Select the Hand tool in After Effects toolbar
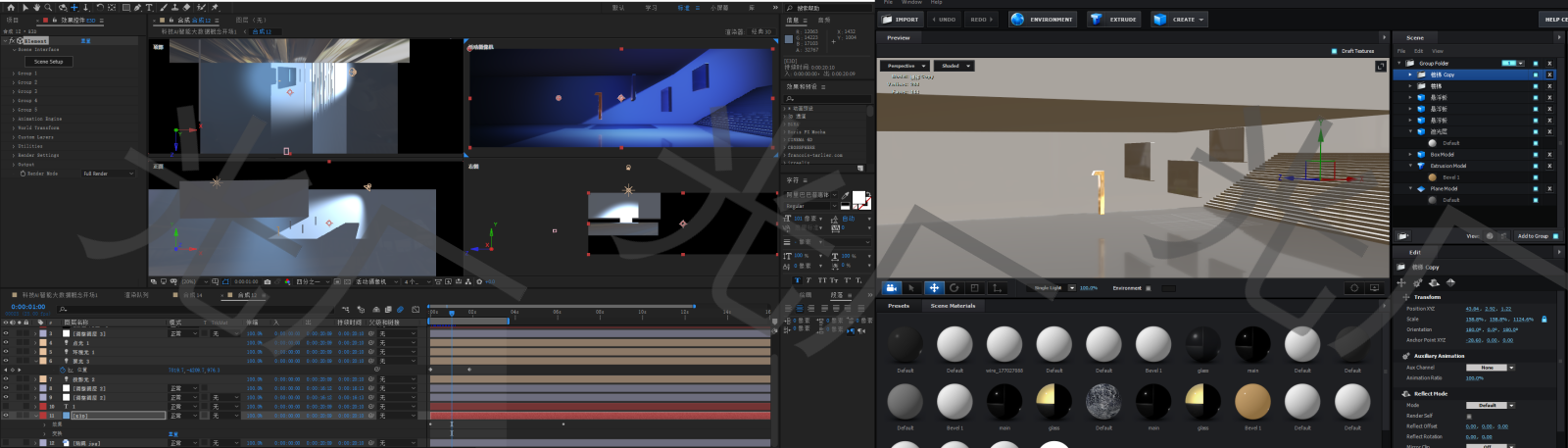 tap(36, 8)
